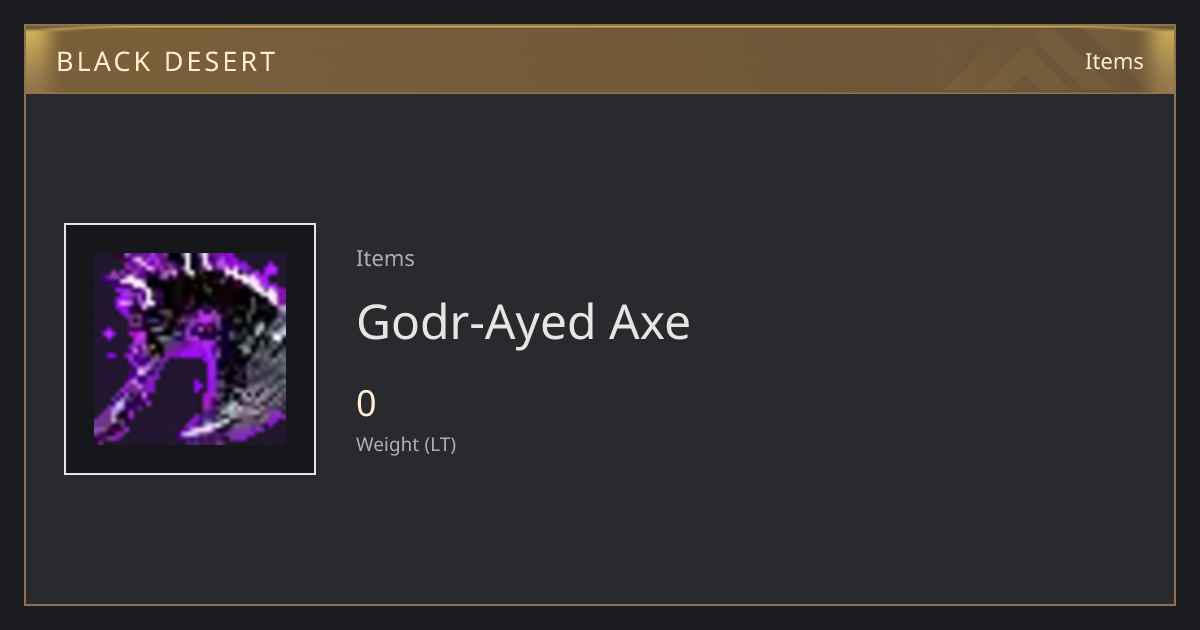Click the BLACK DESERT header title

[166, 62]
